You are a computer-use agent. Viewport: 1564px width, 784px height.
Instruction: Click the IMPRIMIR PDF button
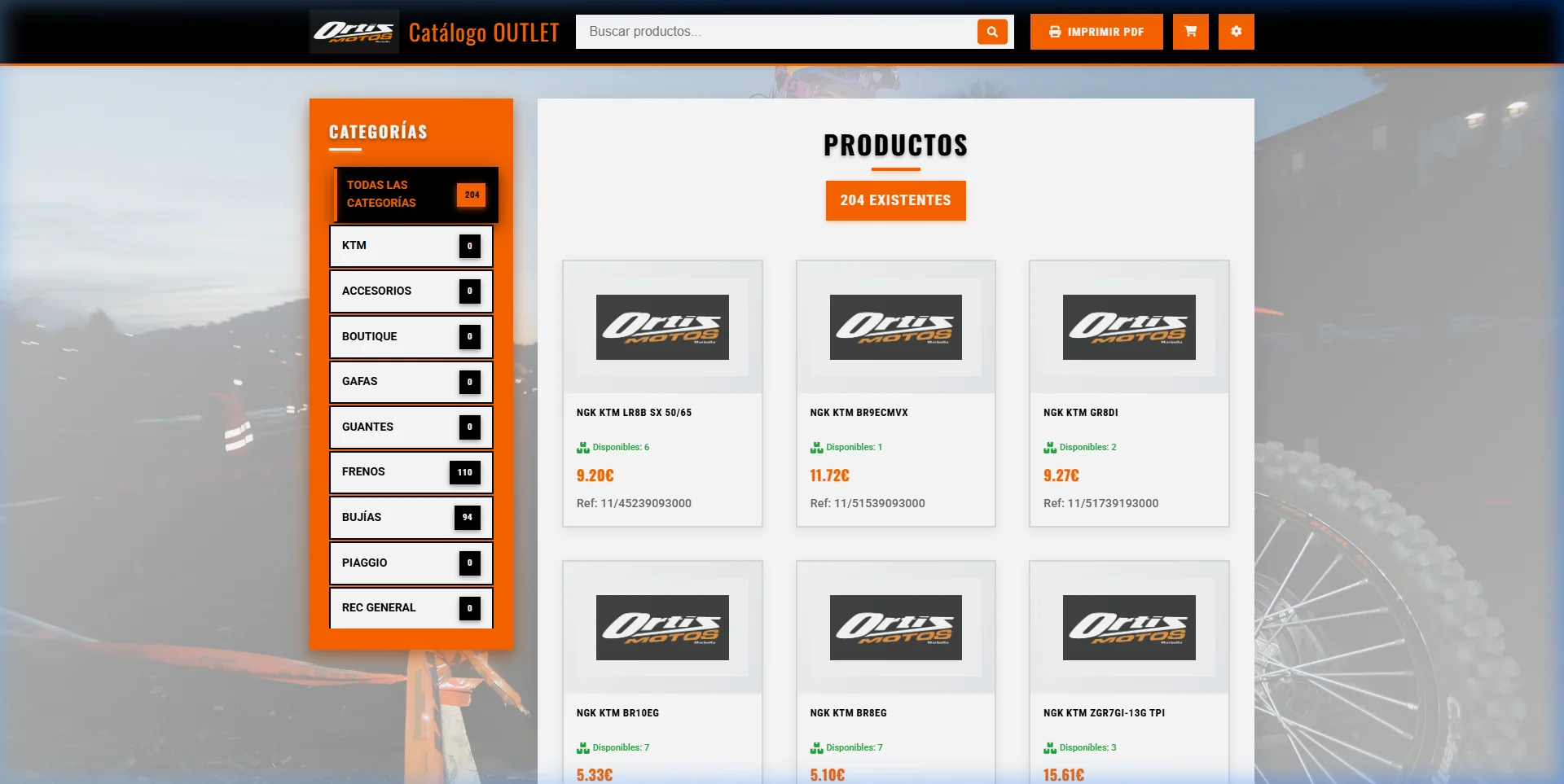[1096, 32]
